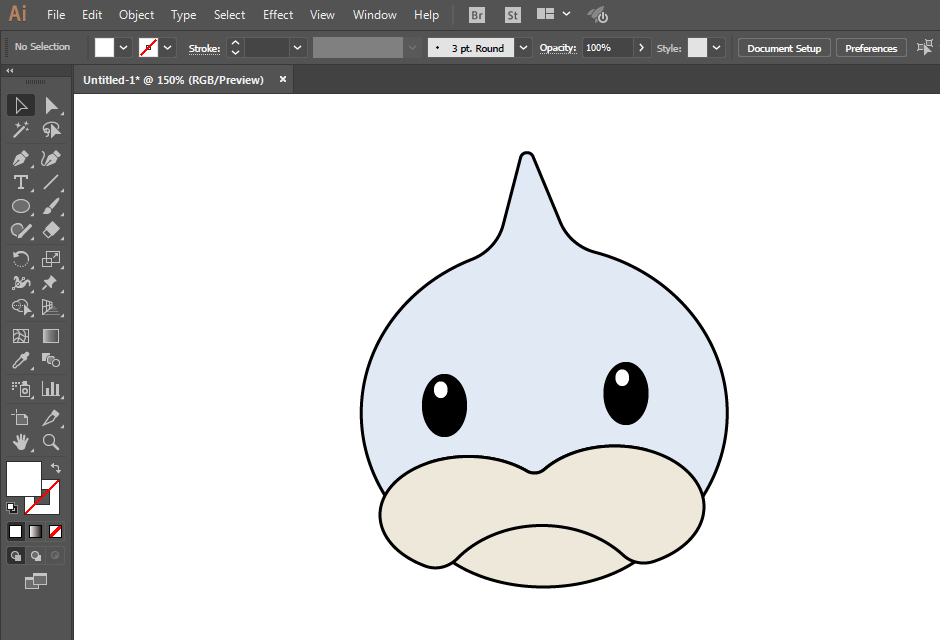Set paint mode to None
940x640 pixels.
point(56,531)
